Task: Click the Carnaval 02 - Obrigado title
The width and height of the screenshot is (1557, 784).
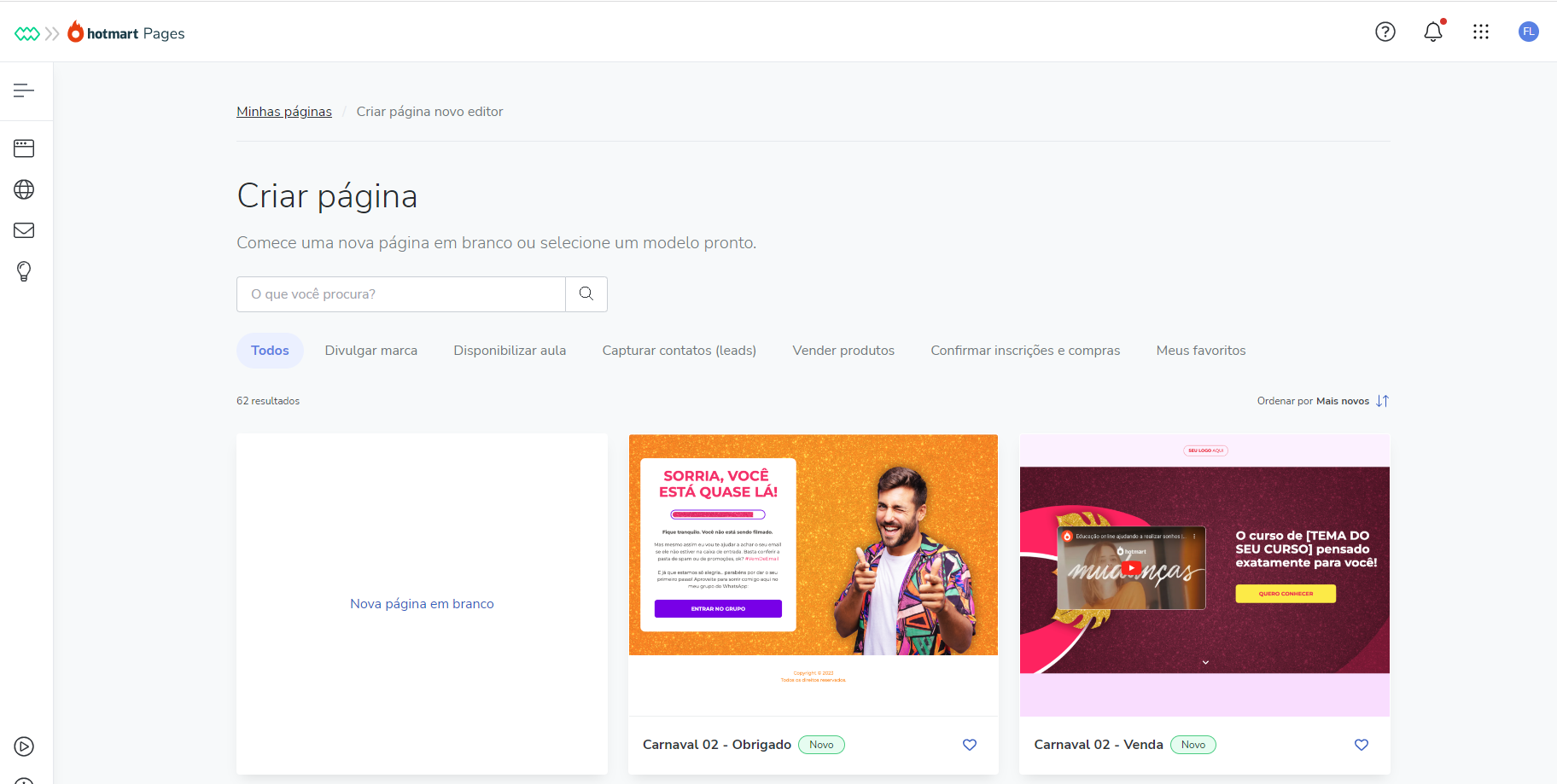Action: pos(717,745)
